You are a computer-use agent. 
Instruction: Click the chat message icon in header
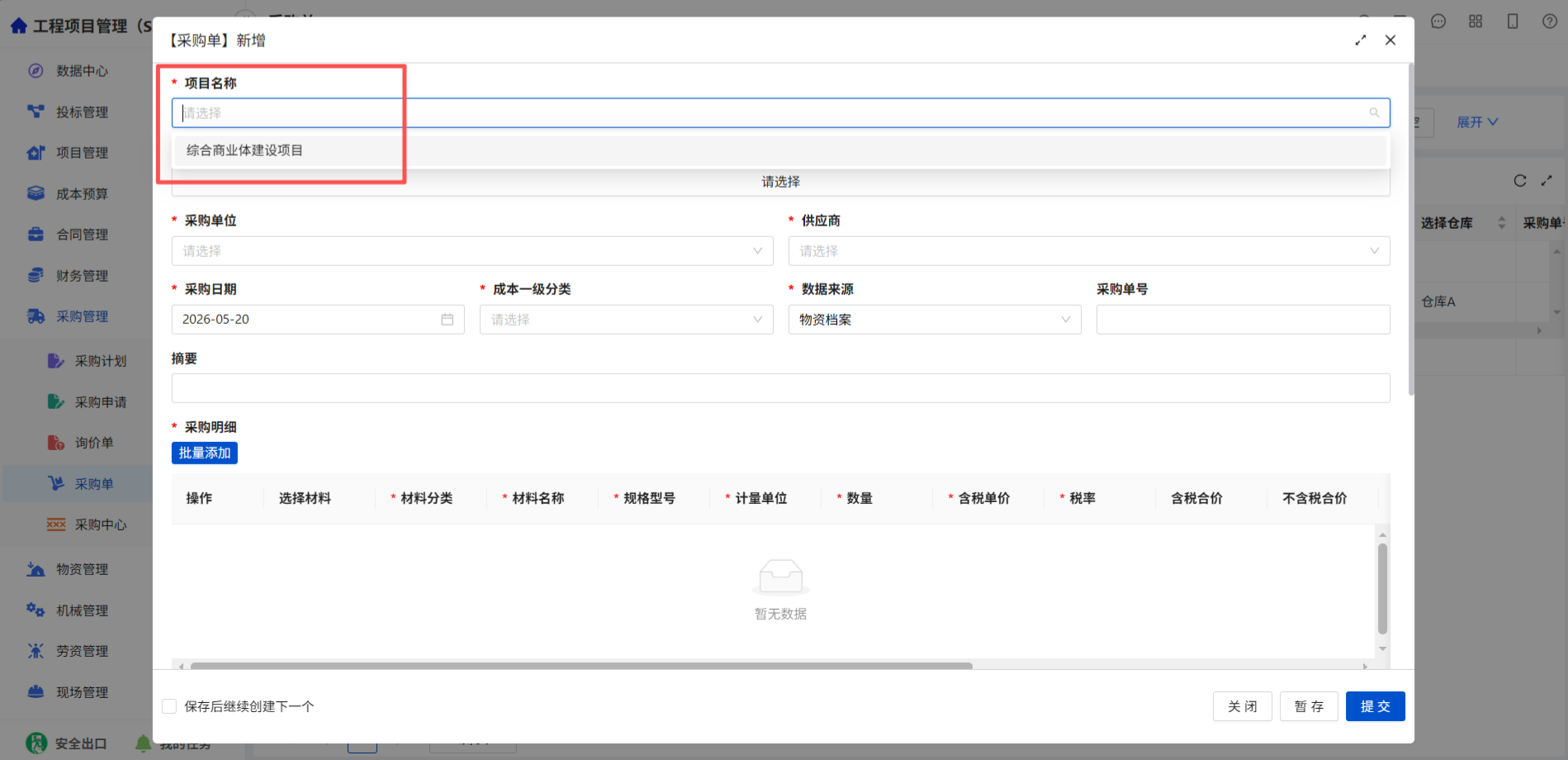(1438, 21)
